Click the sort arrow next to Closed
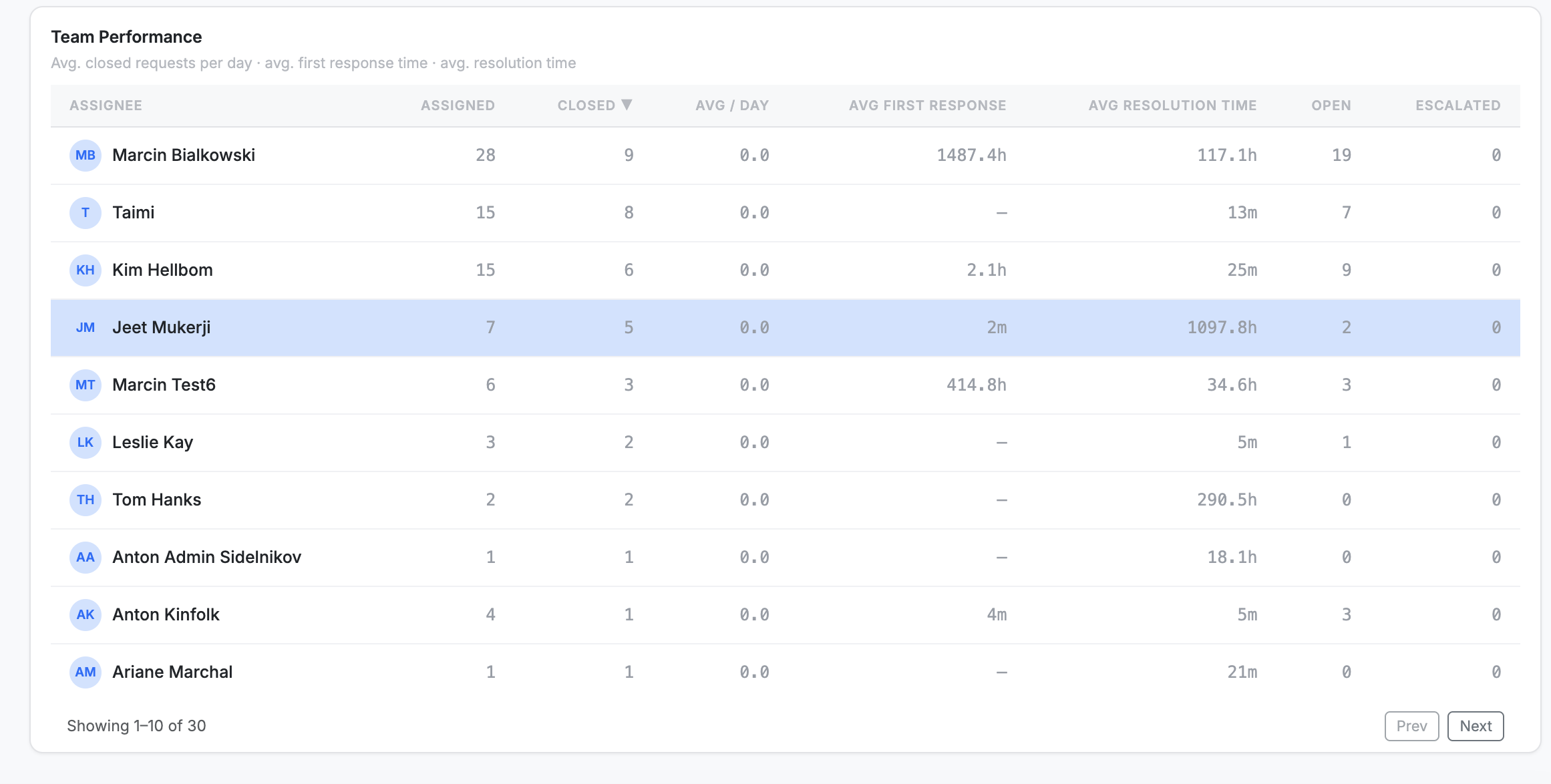1551x784 pixels. coord(627,105)
